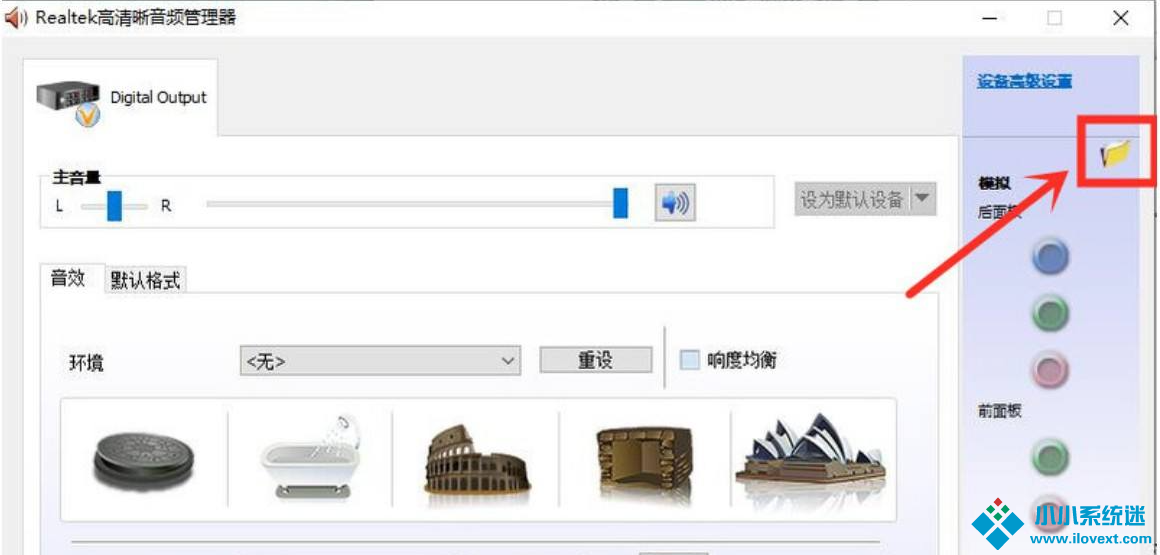
Task: Click the green front panel audio jack
Action: (1051, 456)
